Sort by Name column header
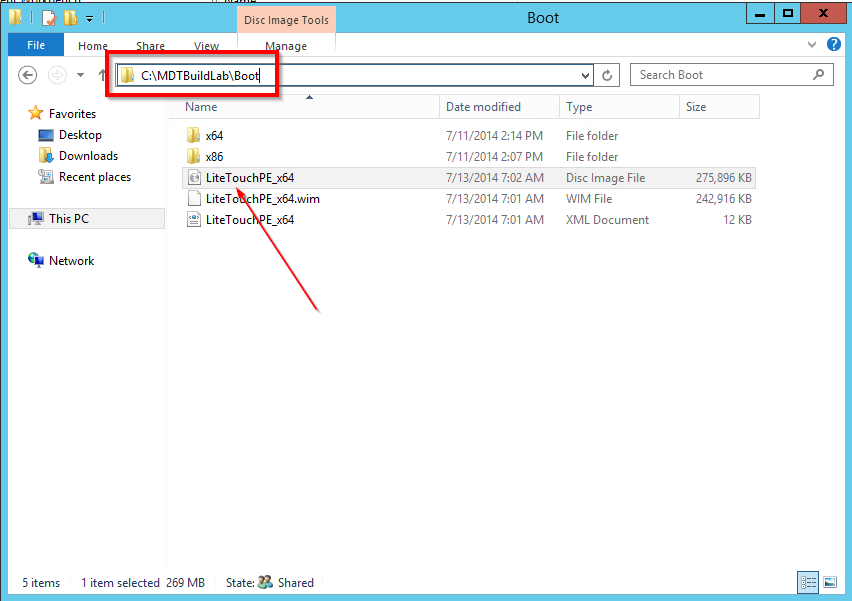The image size is (852, 601). 304,107
